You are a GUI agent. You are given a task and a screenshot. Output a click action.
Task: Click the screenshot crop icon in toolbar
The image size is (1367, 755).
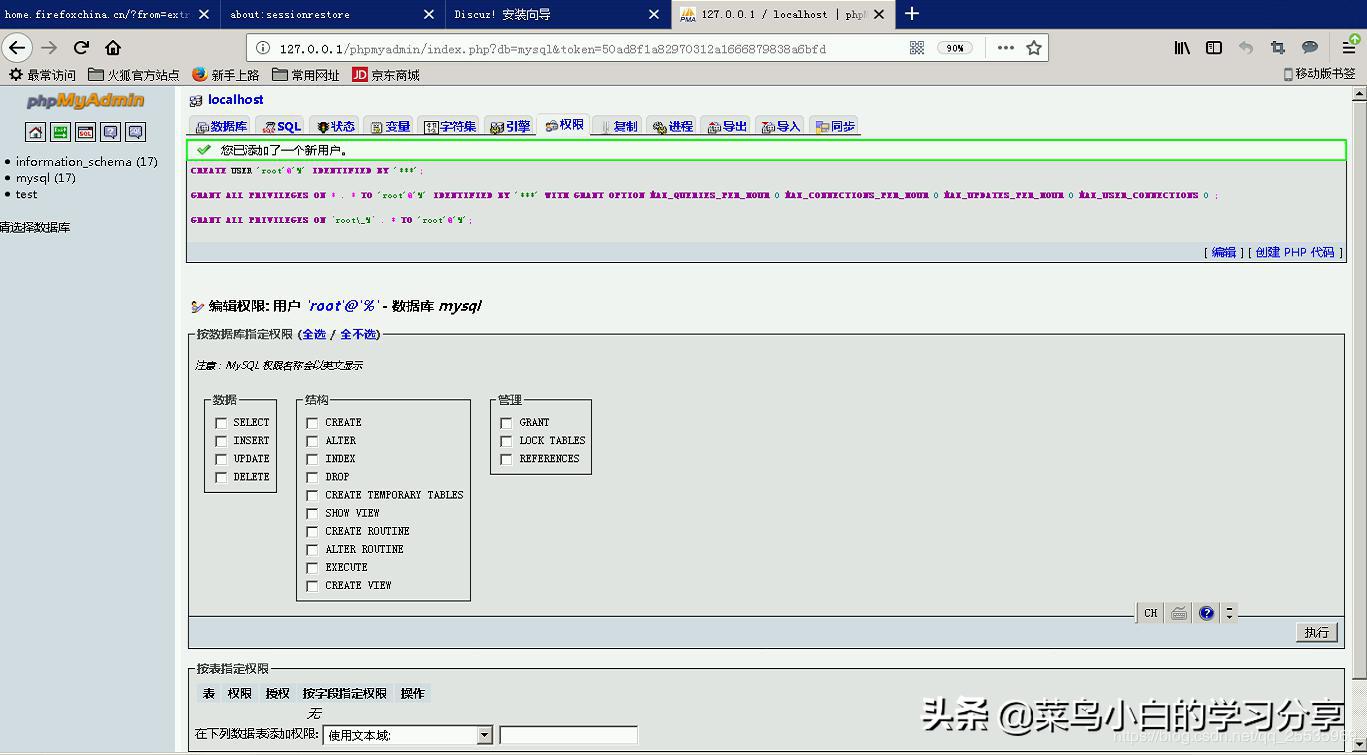coord(1278,47)
